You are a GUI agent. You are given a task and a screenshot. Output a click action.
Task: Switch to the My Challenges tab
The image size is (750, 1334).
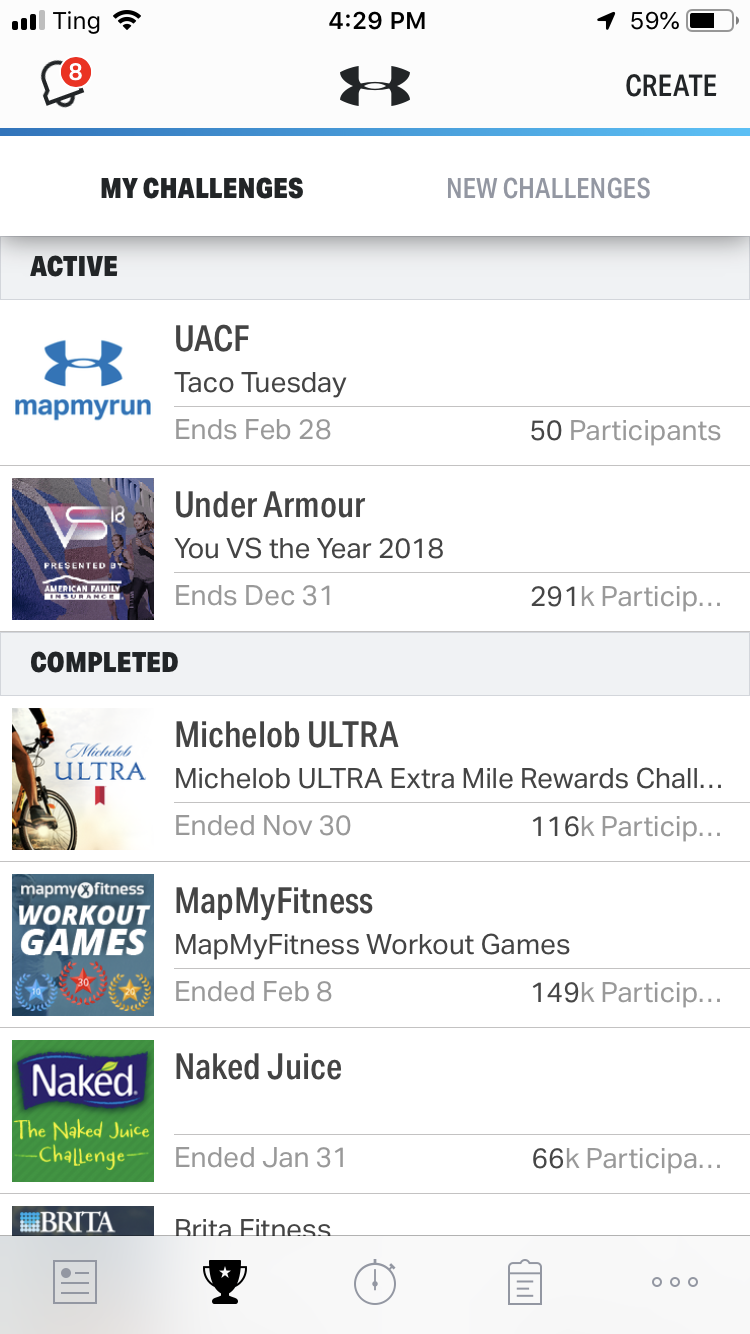202,188
